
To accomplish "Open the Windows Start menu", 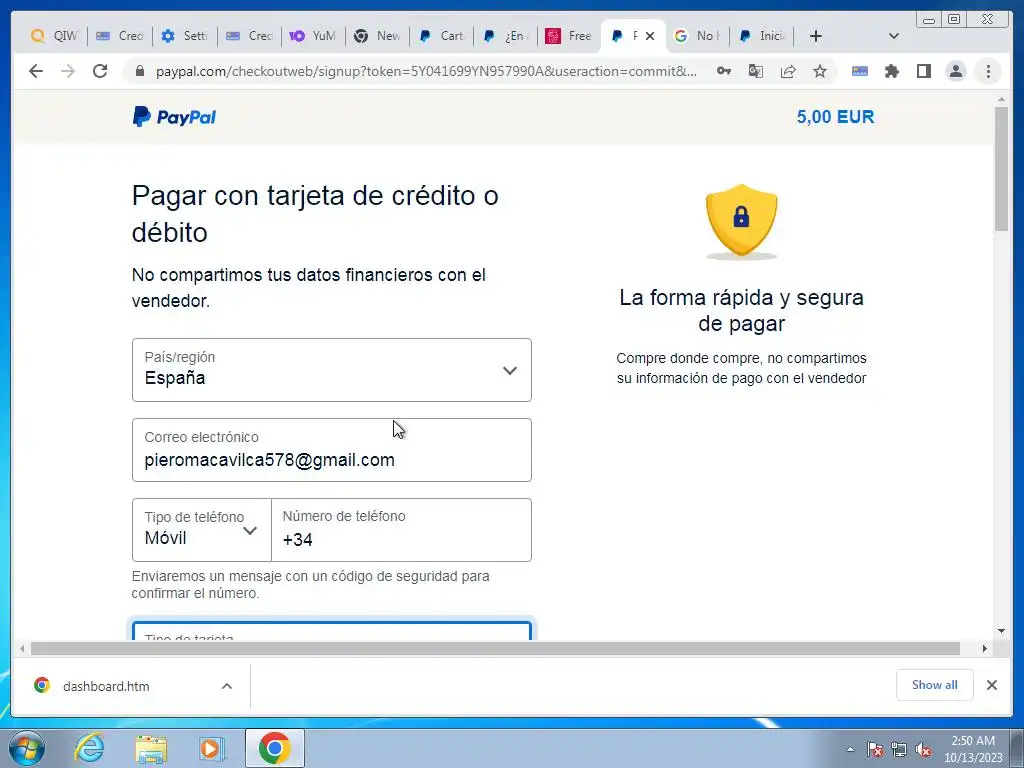I will pos(26,748).
